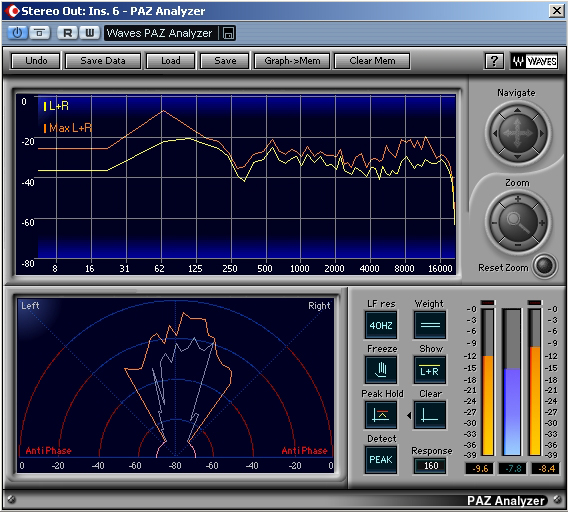
Task: Toggle the plugin bypass power button
Action: 17,33
